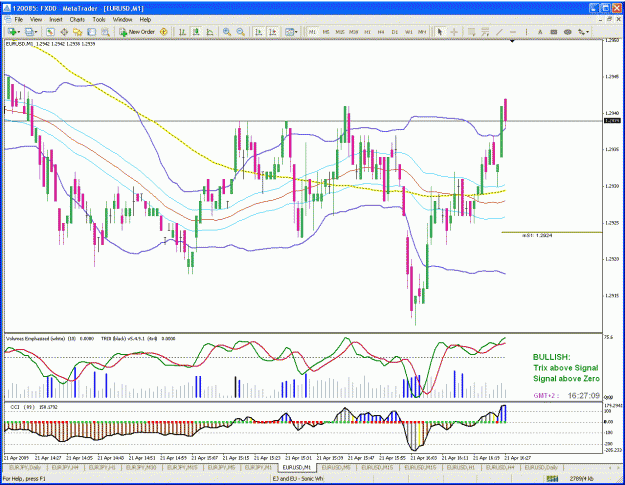Open the View menu
Screen dimensions: 625x485
35,20
